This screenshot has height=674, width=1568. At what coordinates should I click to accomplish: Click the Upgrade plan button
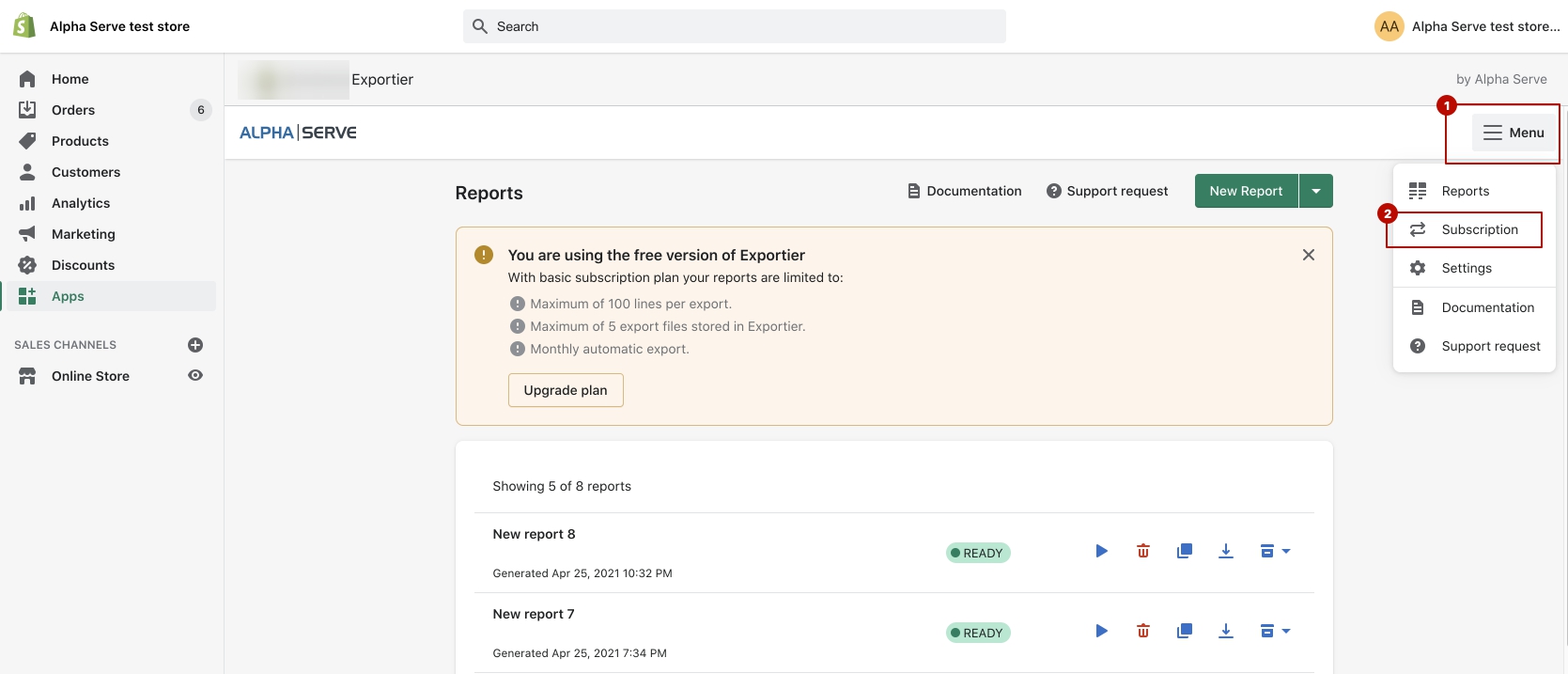click(x=566, y=390)
